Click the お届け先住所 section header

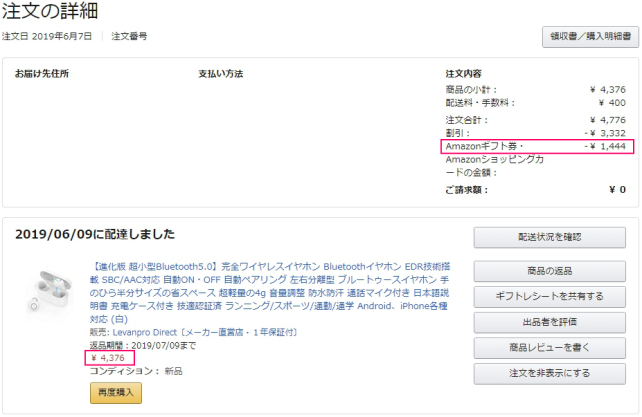[42, 74]
